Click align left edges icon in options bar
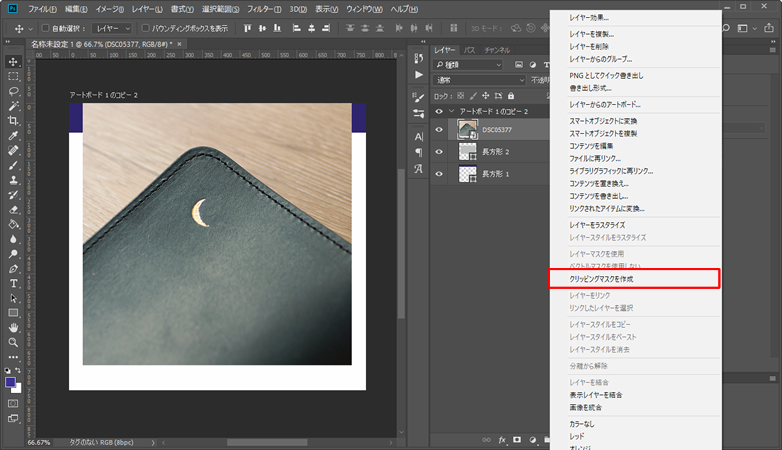 296,28
